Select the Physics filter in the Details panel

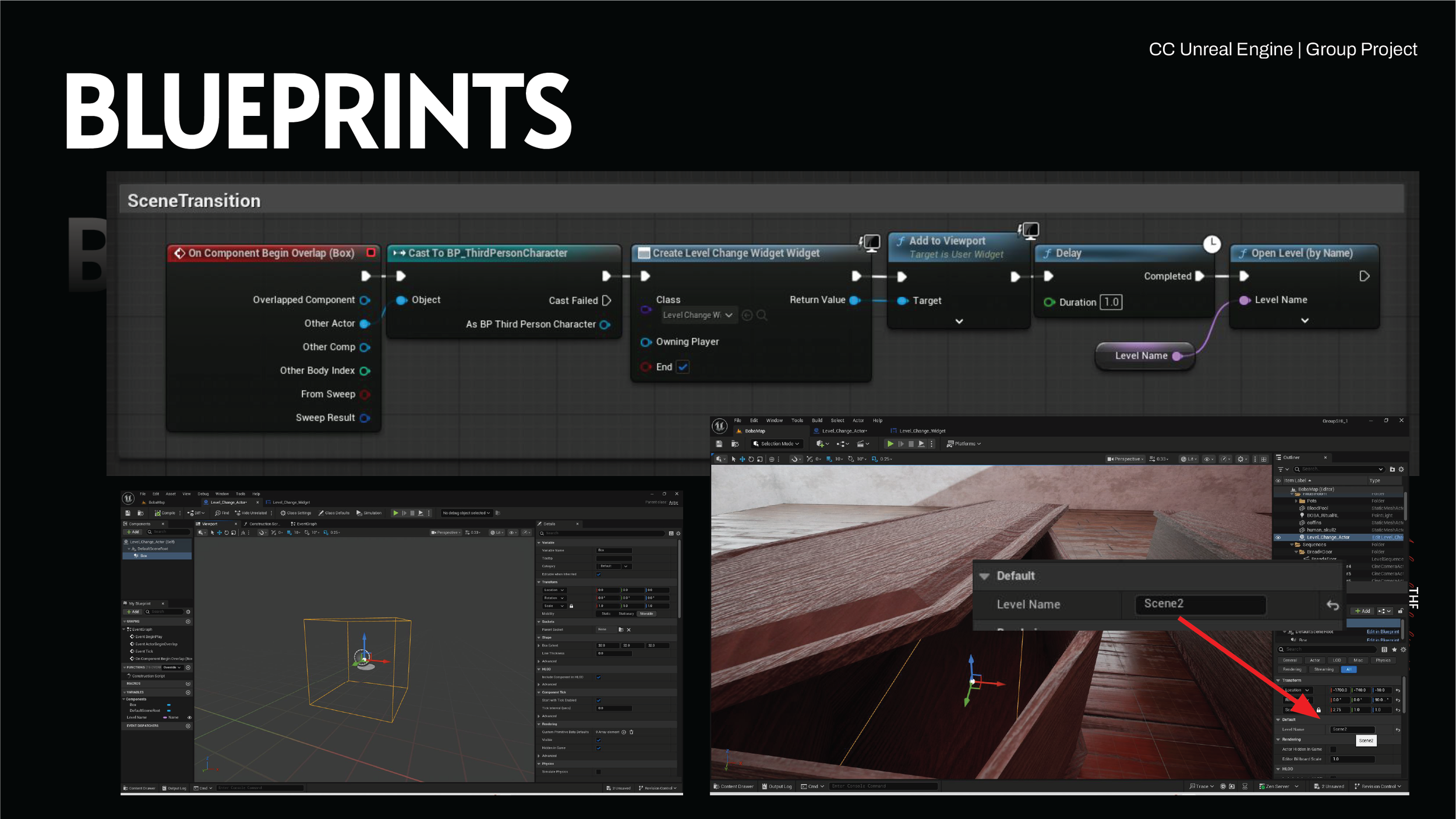1383,661
